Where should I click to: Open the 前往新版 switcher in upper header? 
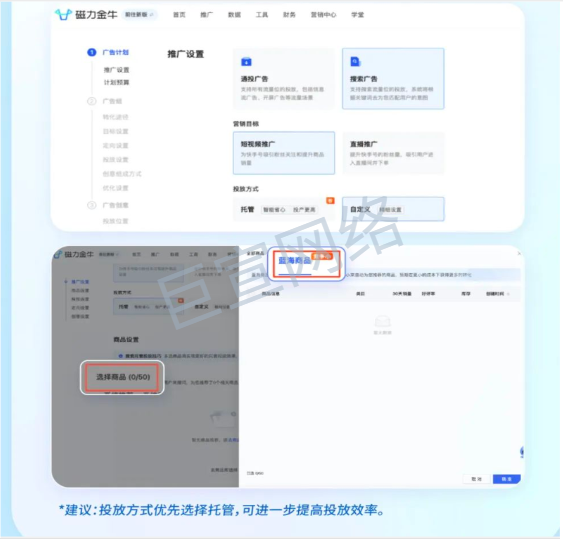pyautogui.click(x=139, y=15)
